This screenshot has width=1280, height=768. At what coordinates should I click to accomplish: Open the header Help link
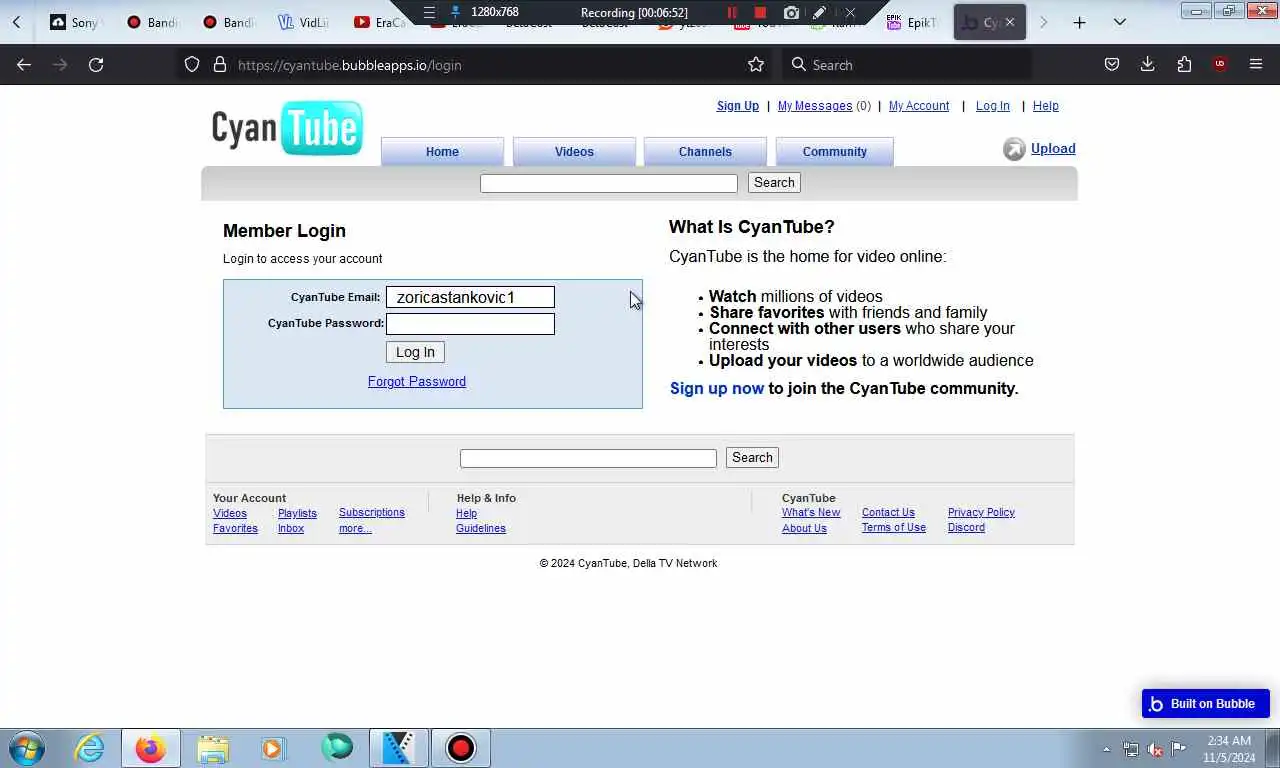click(1045, 106)
